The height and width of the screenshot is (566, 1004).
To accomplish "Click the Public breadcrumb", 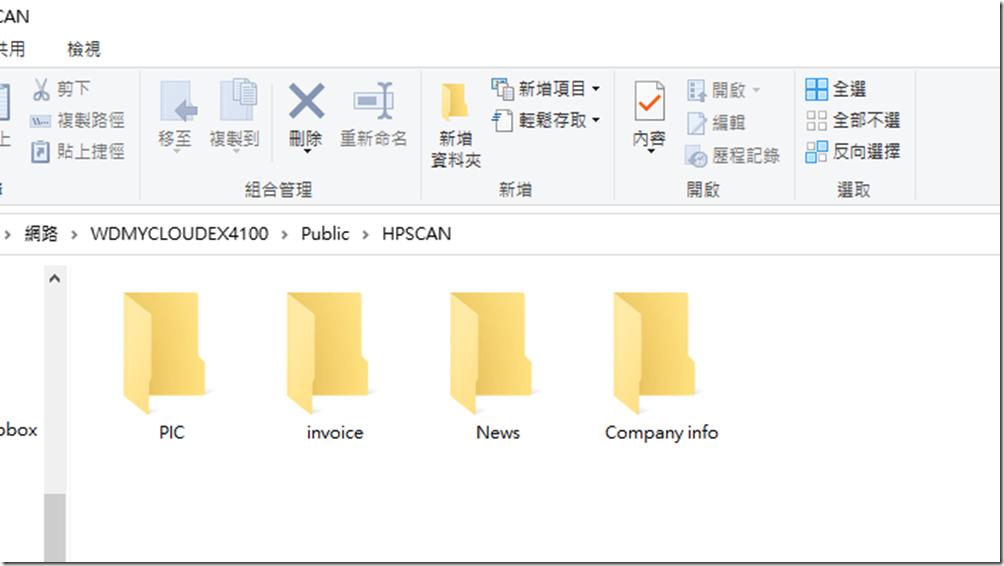I will tap(325, 234).
